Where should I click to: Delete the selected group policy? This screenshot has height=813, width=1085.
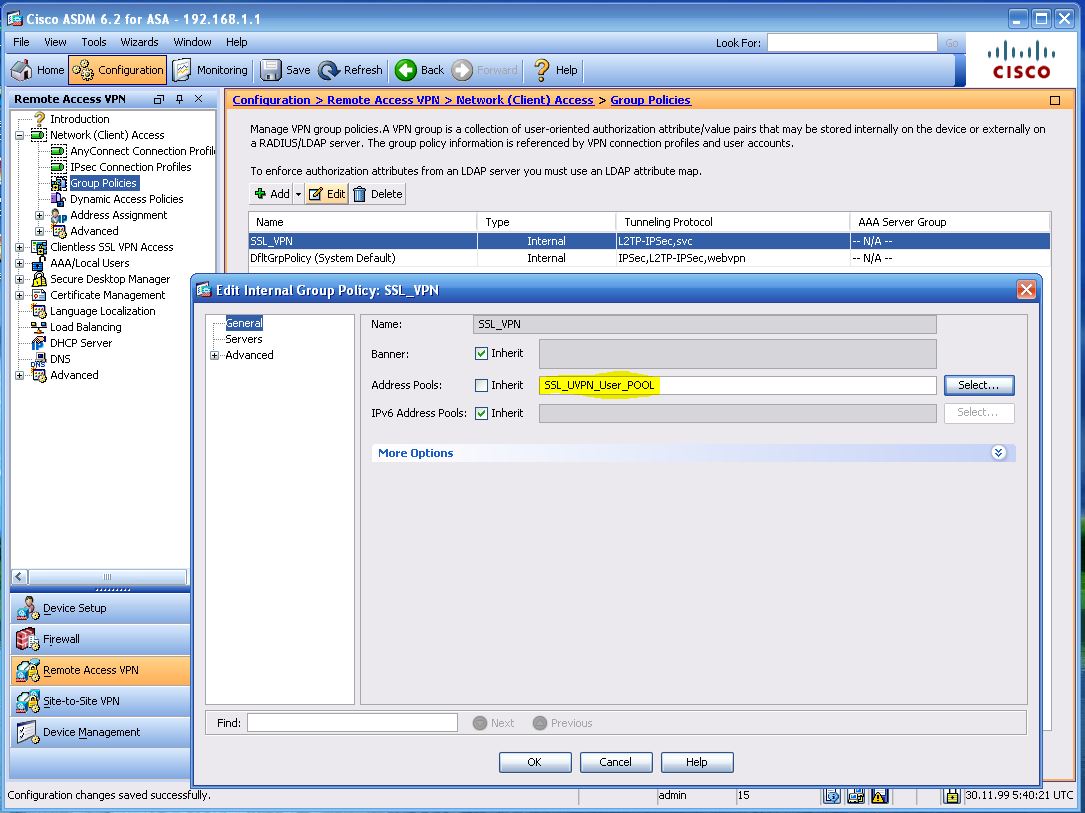point(378,194)
